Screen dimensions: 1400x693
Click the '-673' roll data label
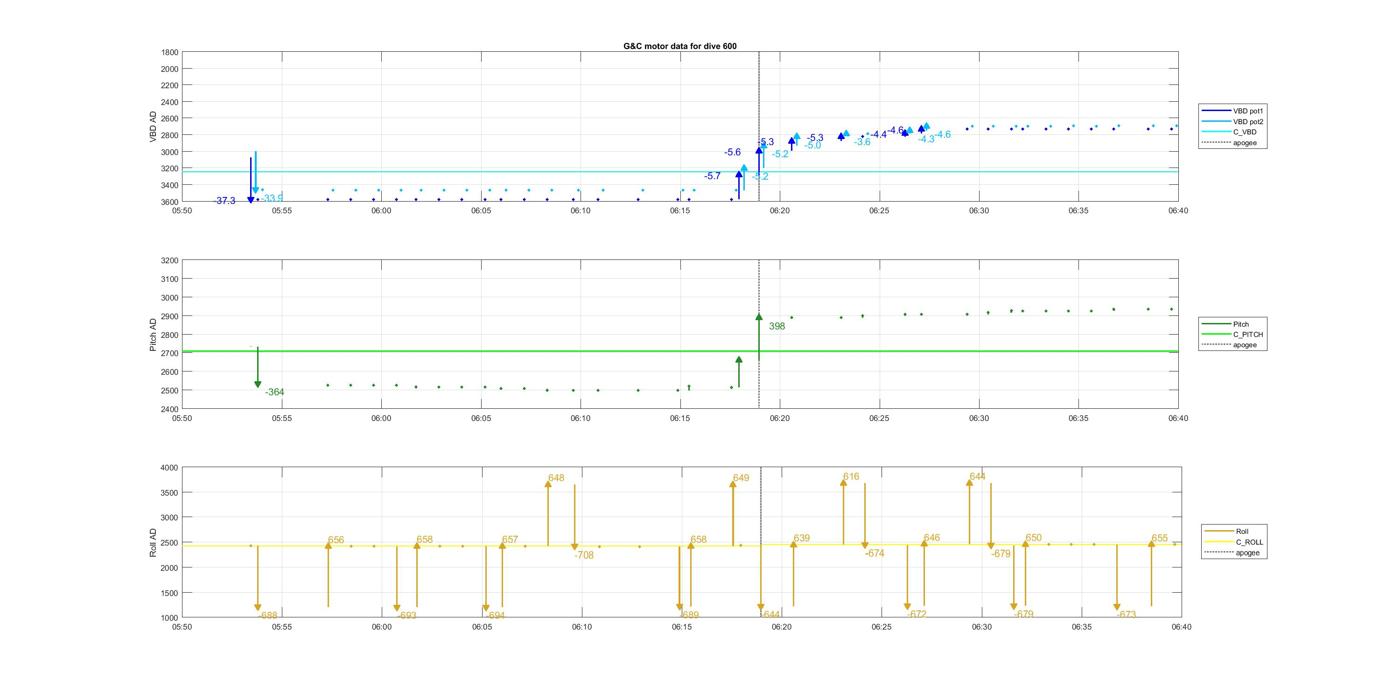pyautogui.click(x=1127, y=614)
